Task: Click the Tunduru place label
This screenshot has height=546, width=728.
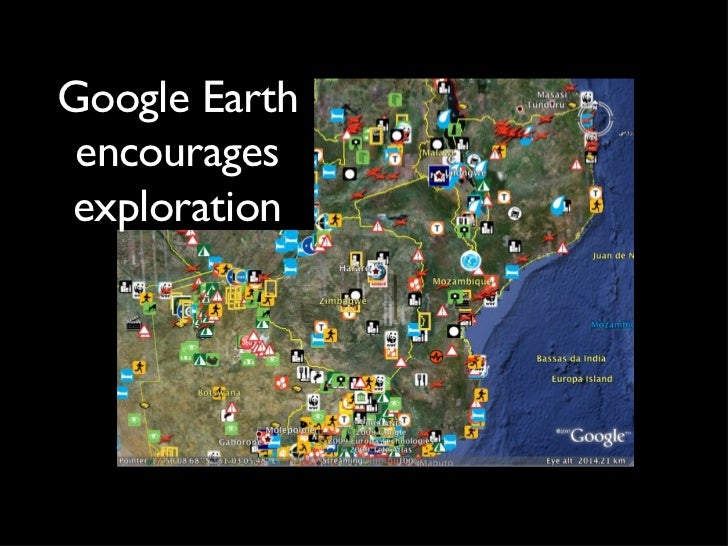Action: [x=547, y=105]
